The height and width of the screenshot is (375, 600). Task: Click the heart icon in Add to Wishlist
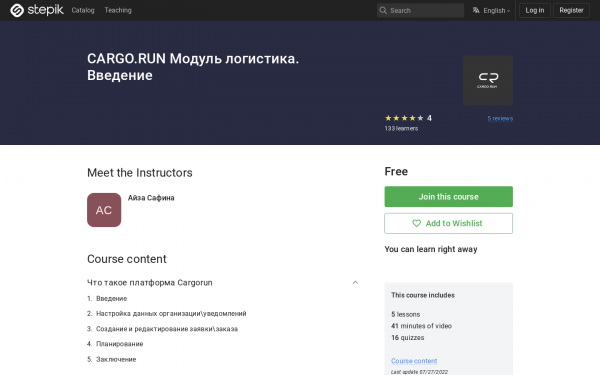coord(416,223)
